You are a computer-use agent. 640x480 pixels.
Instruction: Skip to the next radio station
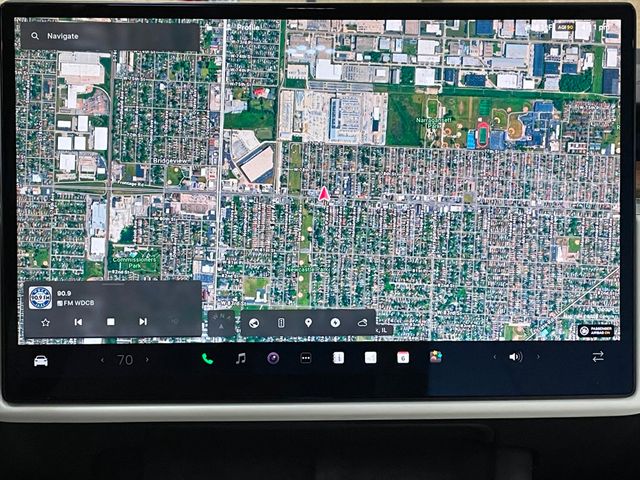[x=143, y=322]
